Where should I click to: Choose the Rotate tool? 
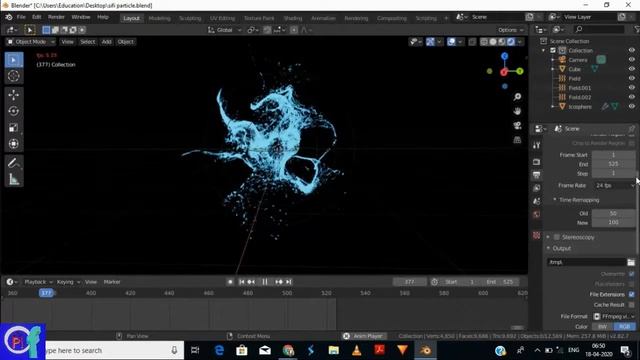[x=13, y=111]
